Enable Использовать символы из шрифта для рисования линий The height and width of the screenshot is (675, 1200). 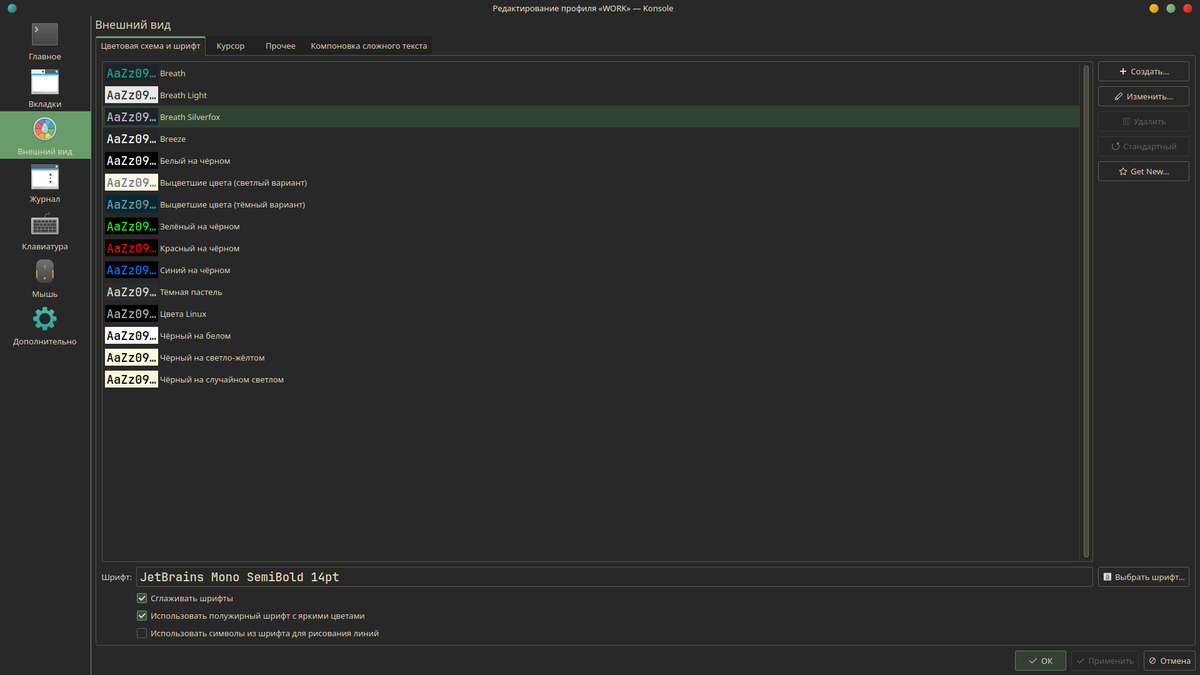tap(142, 633)
